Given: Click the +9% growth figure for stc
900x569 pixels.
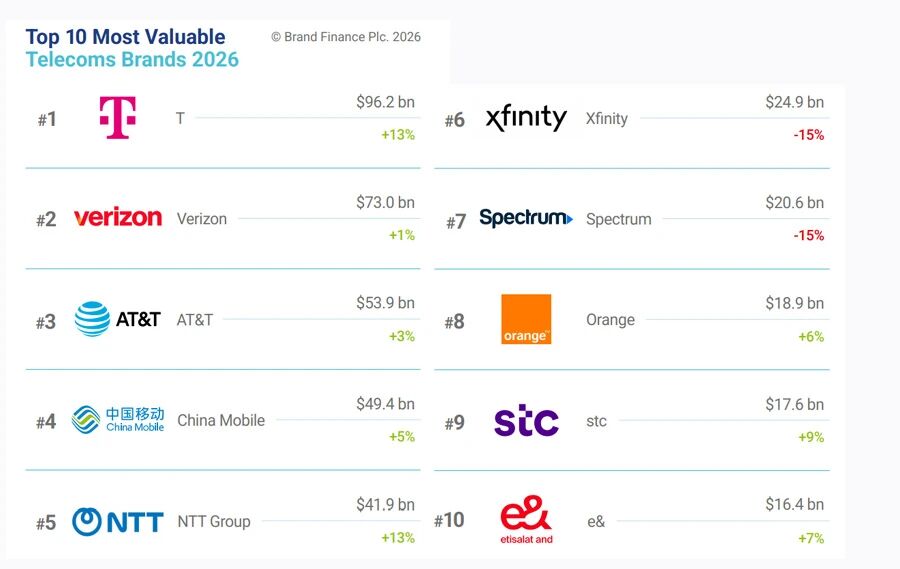Looking at the screenshot, I should tap(810, 437).
